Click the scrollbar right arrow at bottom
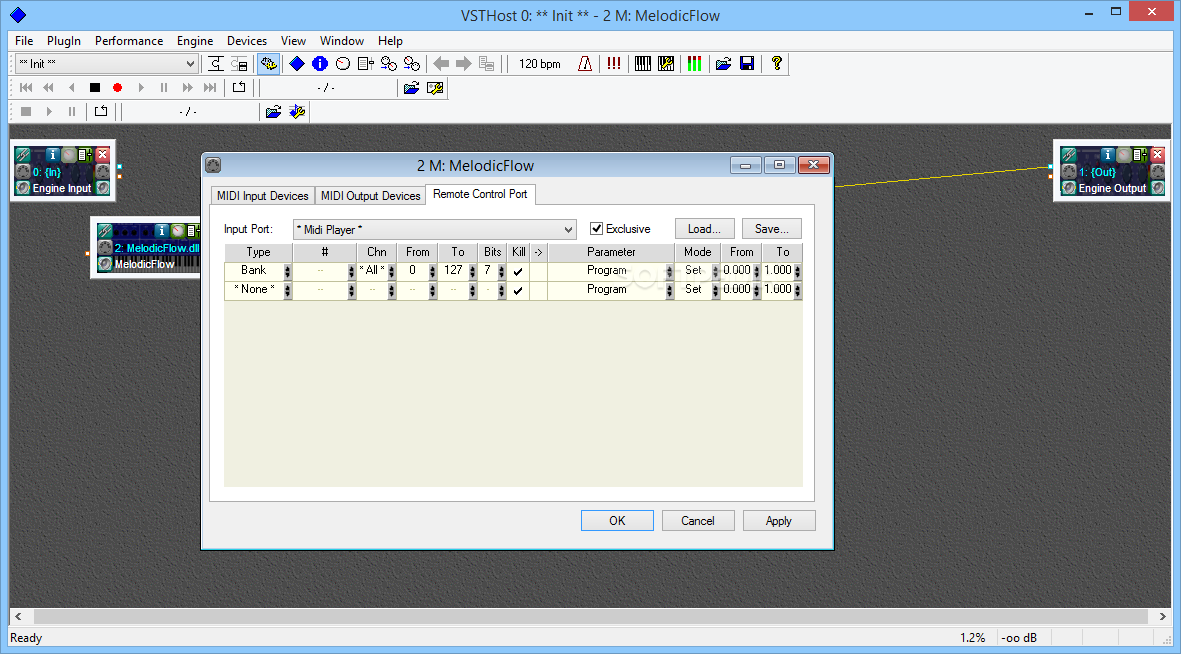Screen dimensions: 1181x654 coord(1162,616)
